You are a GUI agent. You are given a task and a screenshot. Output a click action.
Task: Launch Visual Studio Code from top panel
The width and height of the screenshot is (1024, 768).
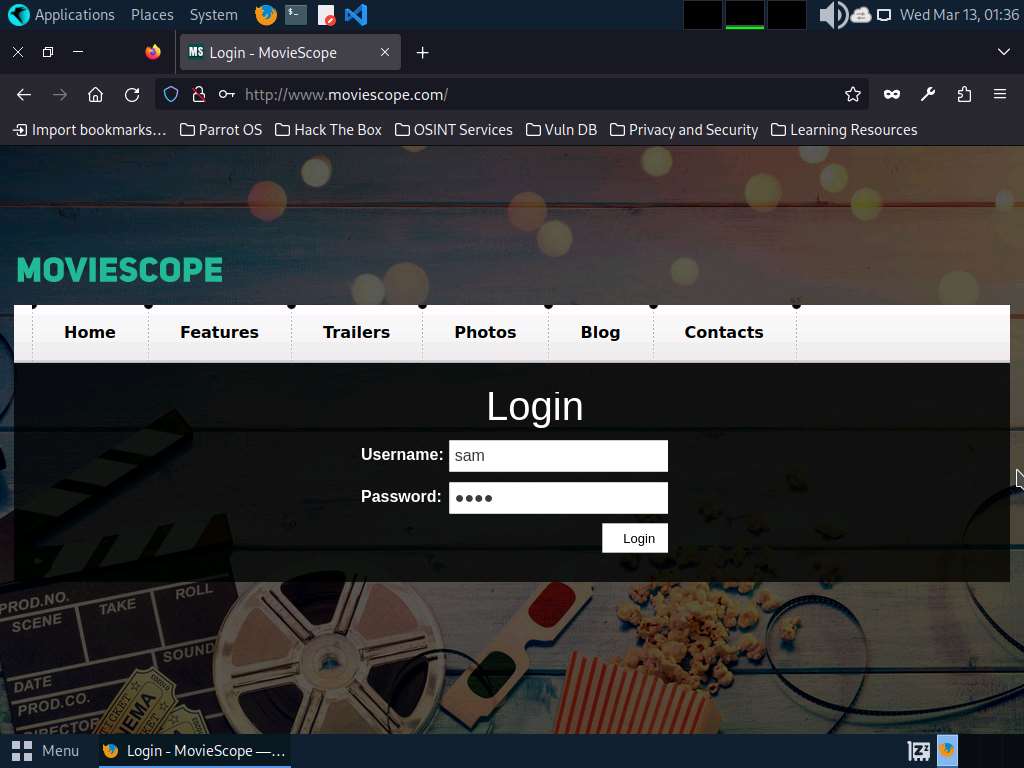355,15
